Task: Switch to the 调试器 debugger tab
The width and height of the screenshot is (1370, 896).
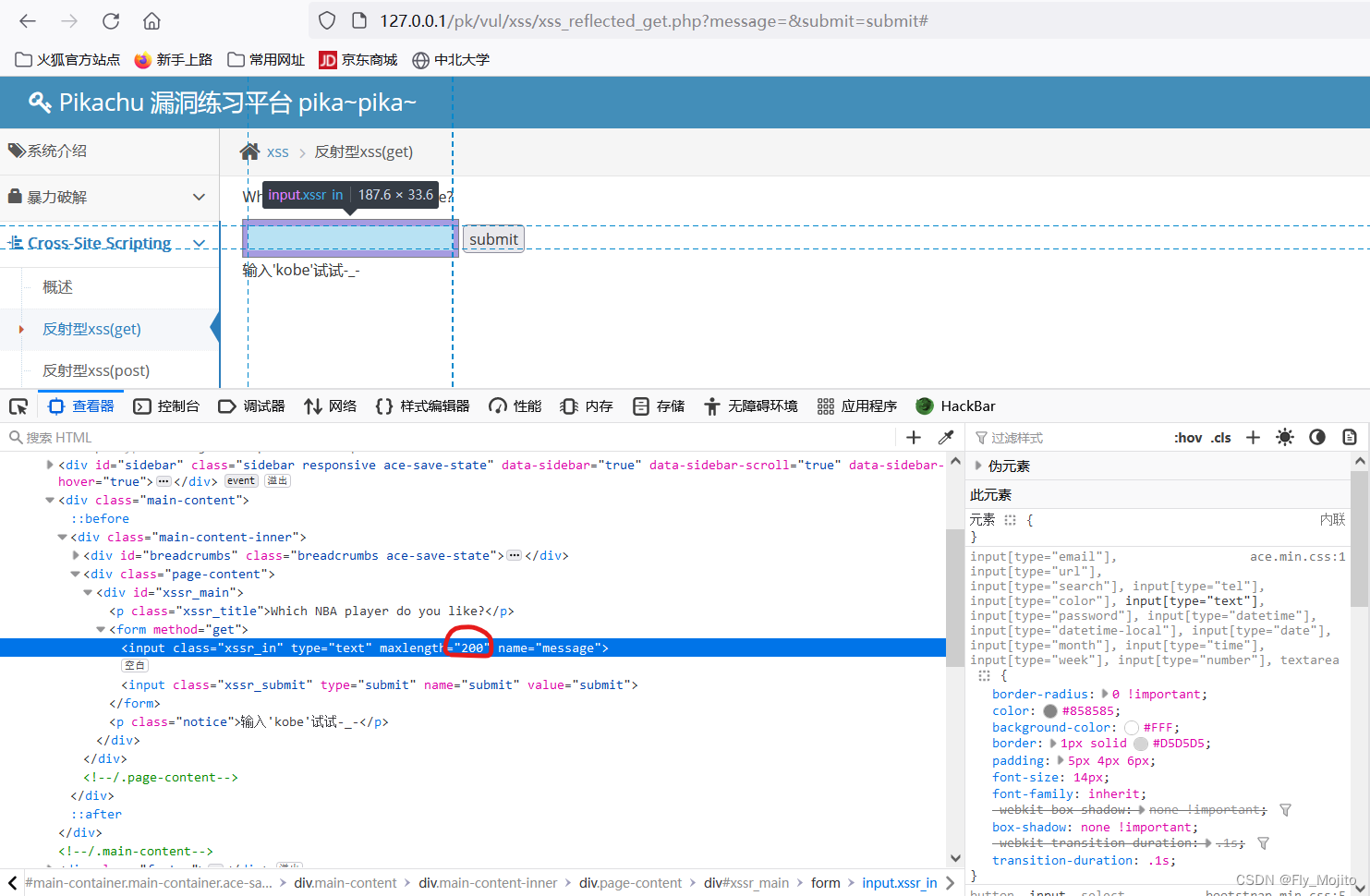Action: click(251, 406)
